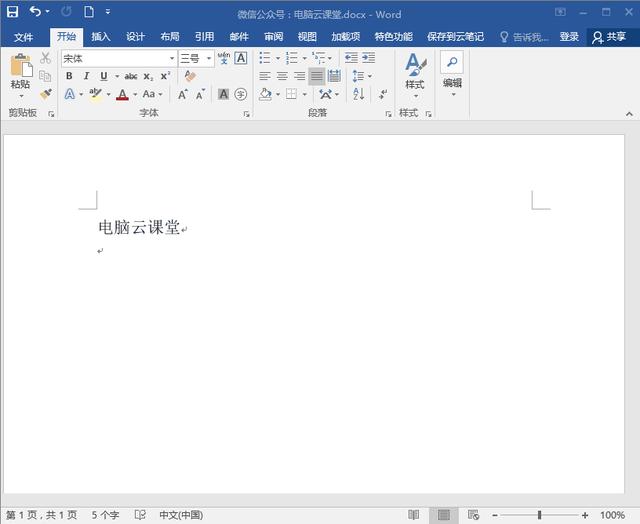Screen dimensions: 640x524
Task: Toggle Bold formatting
Action: coord(70,76)
